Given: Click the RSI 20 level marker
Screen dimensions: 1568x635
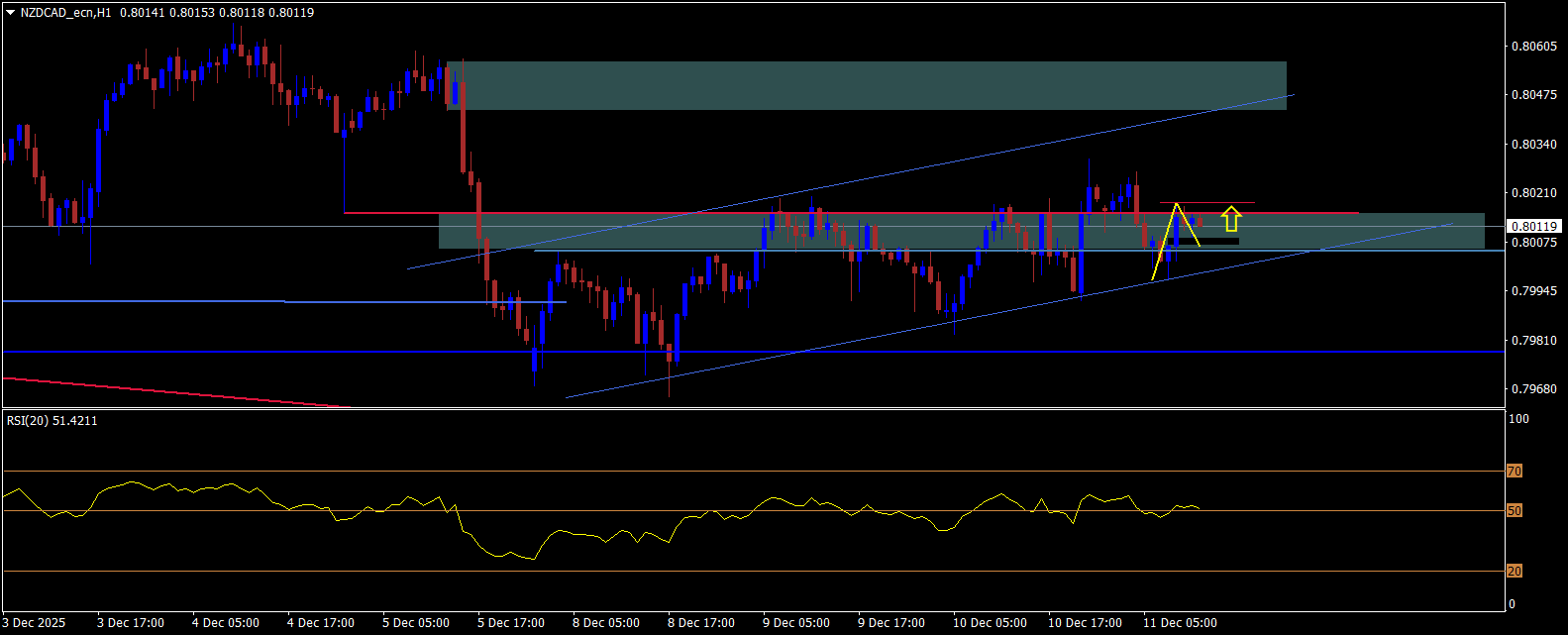Looking at the screenshot, I should click(1514, 572).
